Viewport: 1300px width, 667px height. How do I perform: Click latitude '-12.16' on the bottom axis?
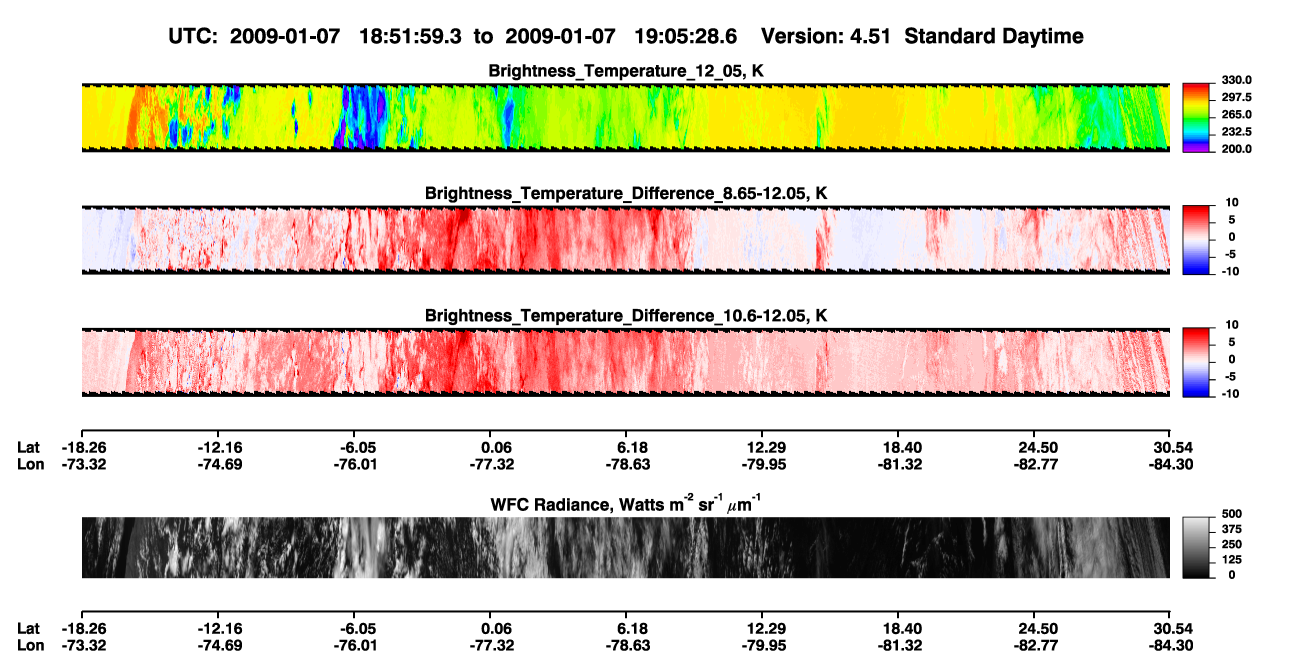pos(221,628)
